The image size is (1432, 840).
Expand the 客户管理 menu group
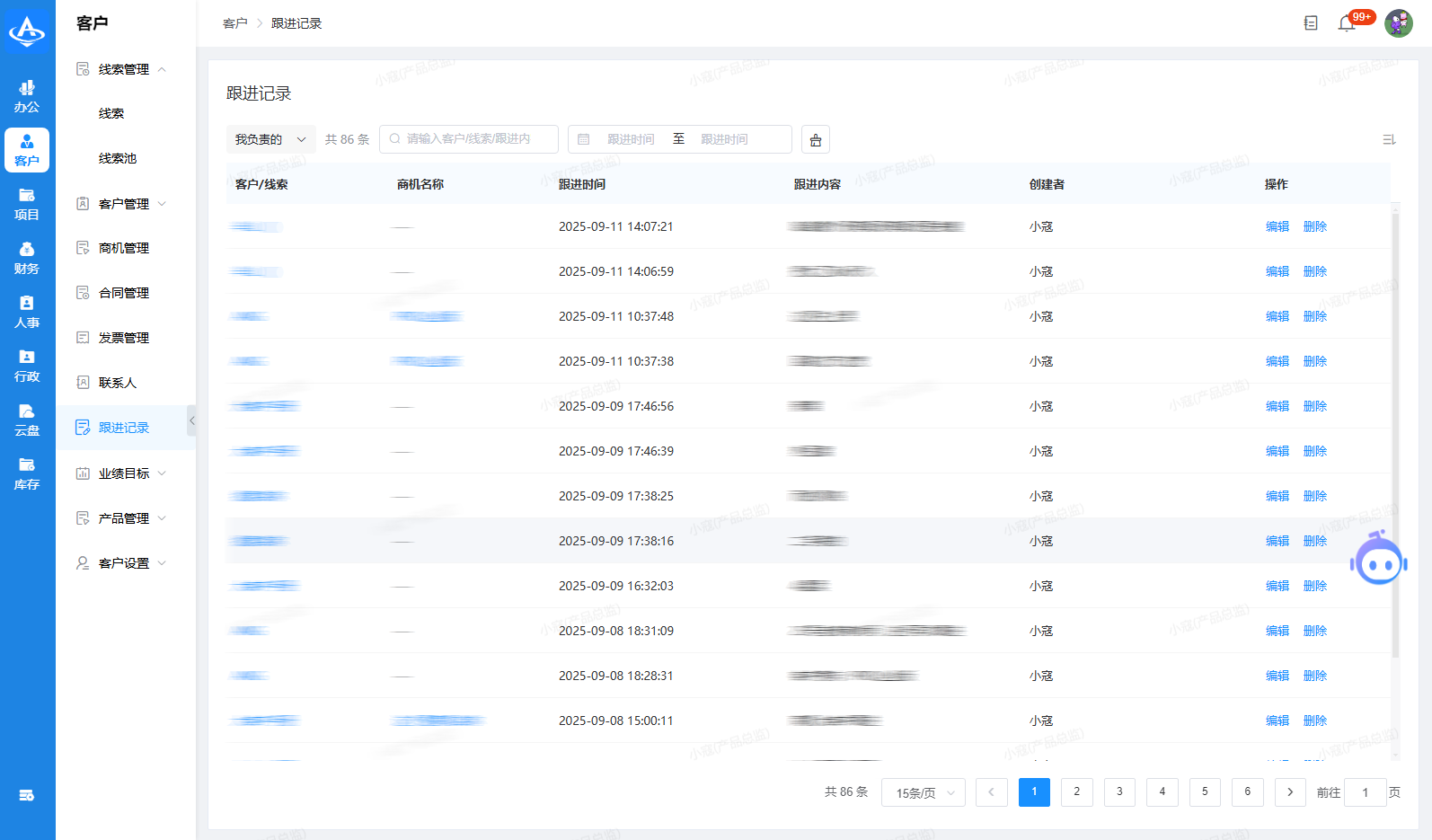pyautogui.click(x=124, y=204)
